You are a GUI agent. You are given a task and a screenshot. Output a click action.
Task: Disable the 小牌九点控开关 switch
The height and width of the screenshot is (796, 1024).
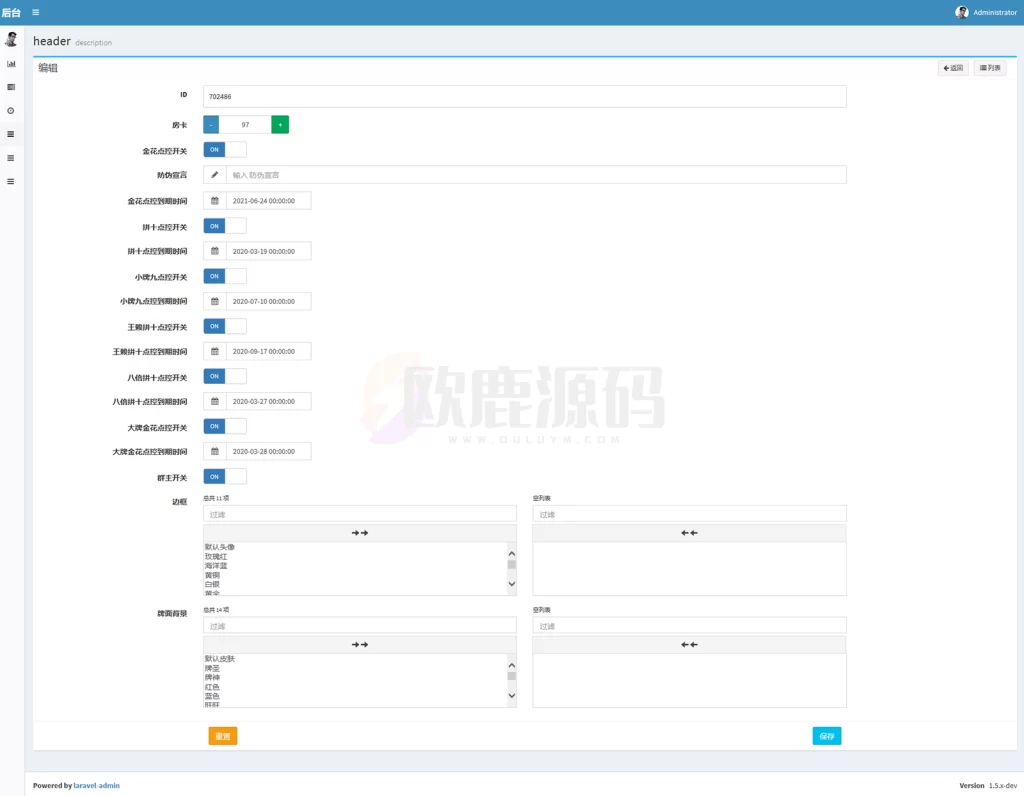tap(212, 276)
